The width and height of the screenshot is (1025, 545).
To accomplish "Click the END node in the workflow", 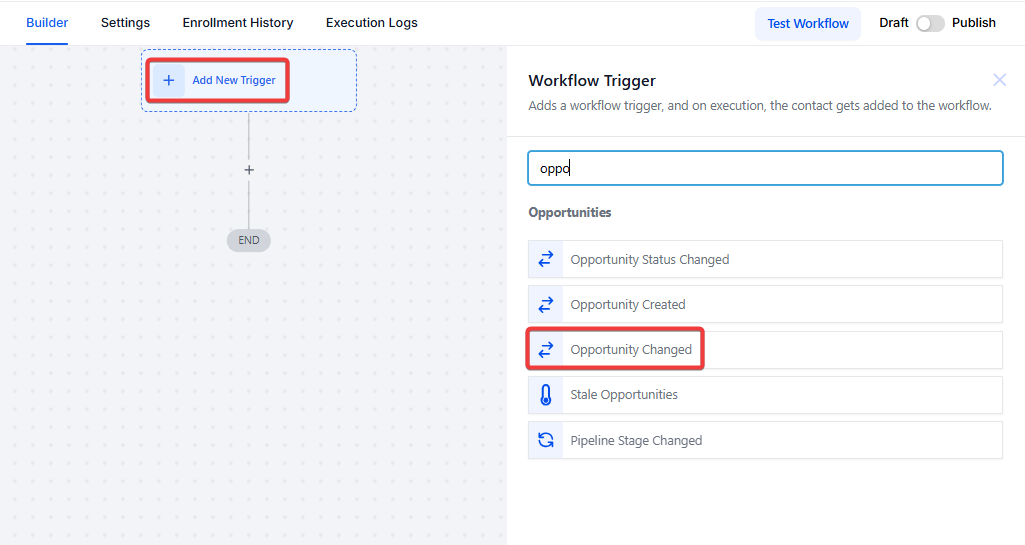I will [249, 240].
